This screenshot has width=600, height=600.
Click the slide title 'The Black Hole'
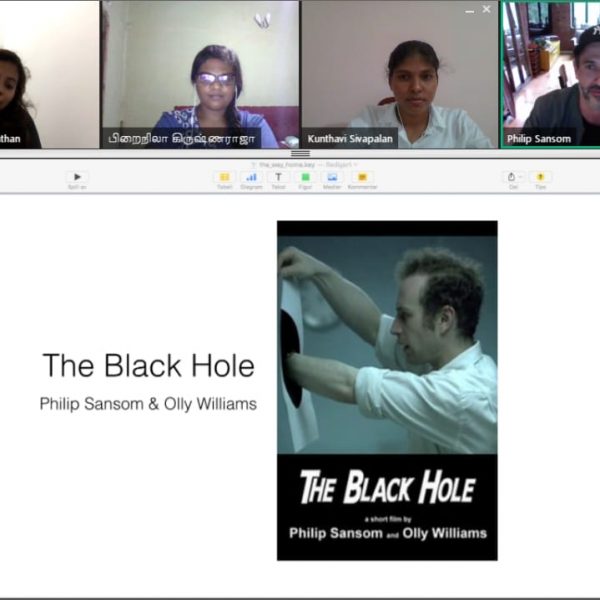pos(148,365)
